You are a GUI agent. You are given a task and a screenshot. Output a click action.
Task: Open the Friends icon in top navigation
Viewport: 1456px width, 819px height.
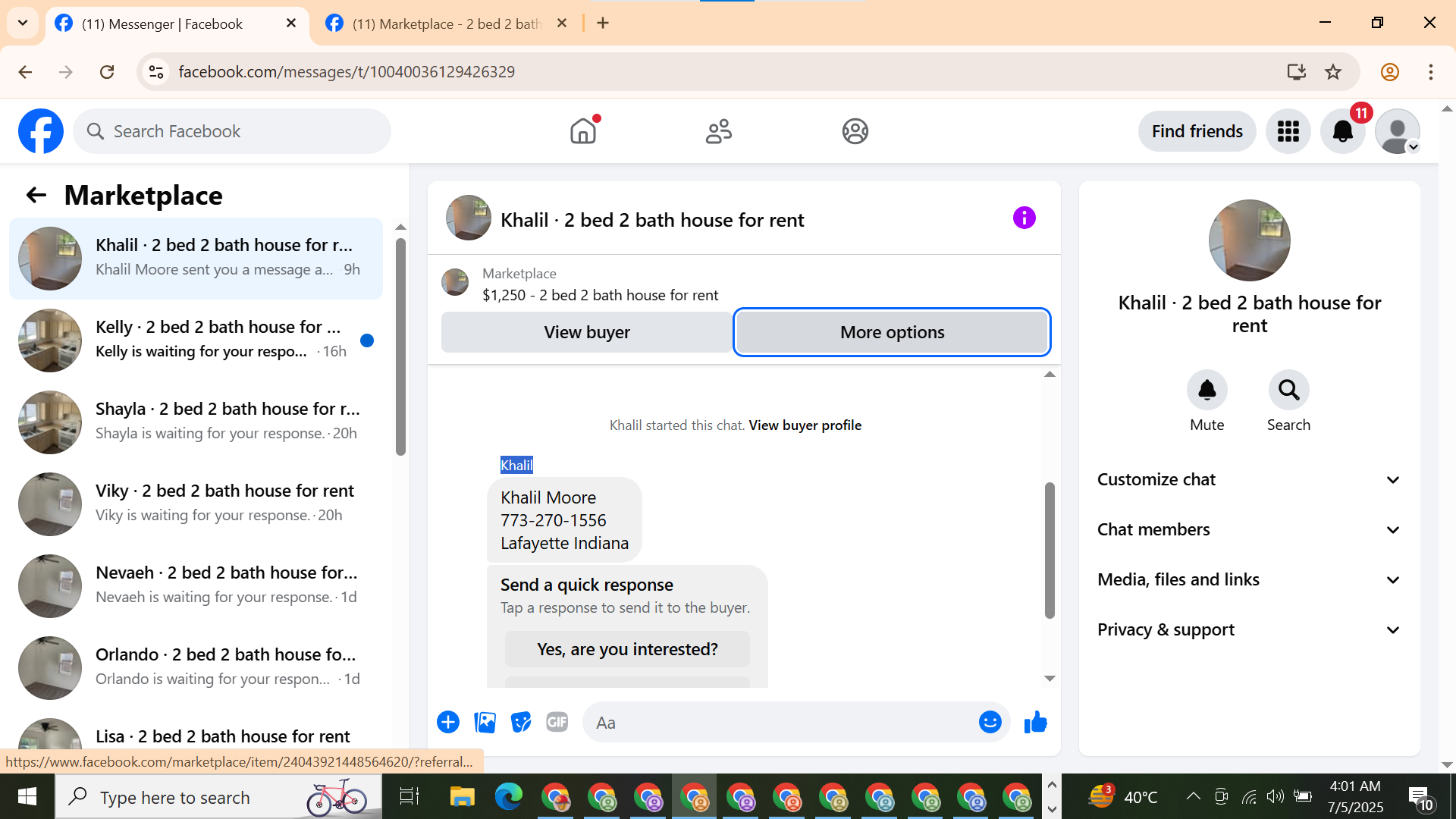719,131
